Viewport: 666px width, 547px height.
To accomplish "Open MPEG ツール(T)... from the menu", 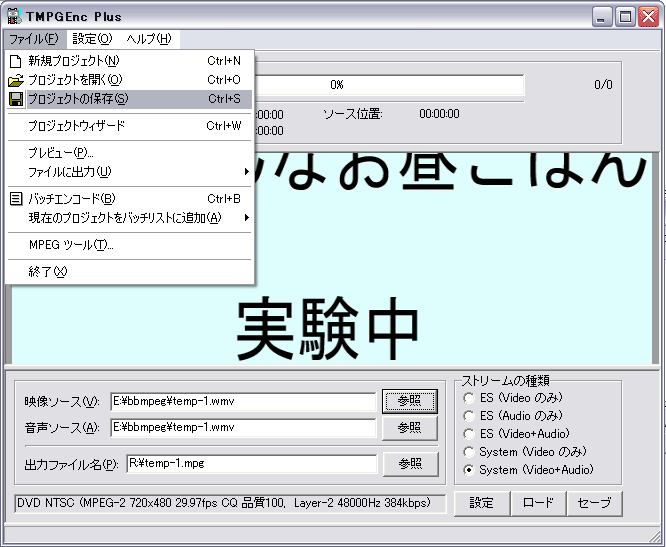I will 130,245.
